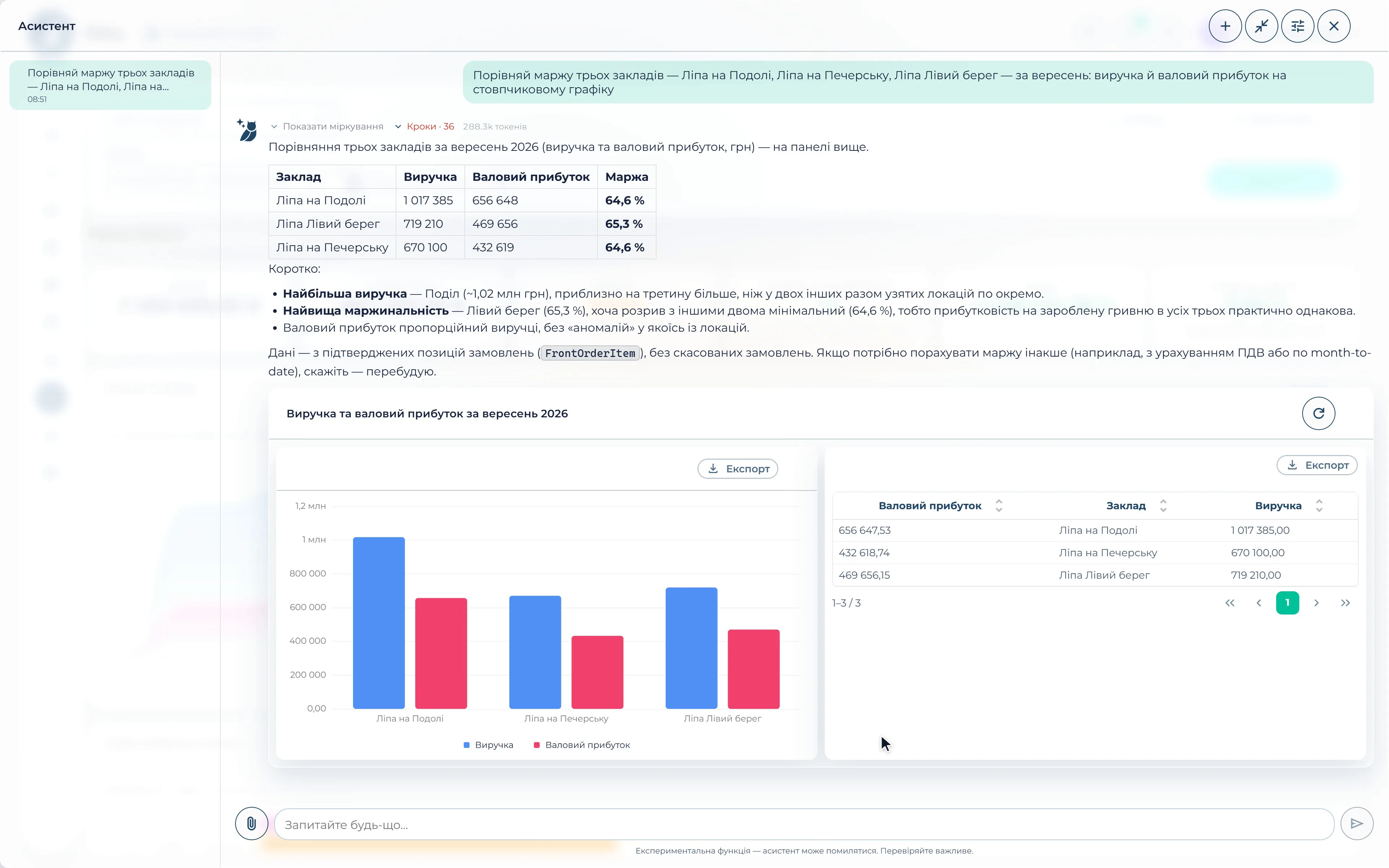Click the '719 210,00' revenue cell
The image size is (1389, 868).
pyautogui.click(x=1256, y=575)
